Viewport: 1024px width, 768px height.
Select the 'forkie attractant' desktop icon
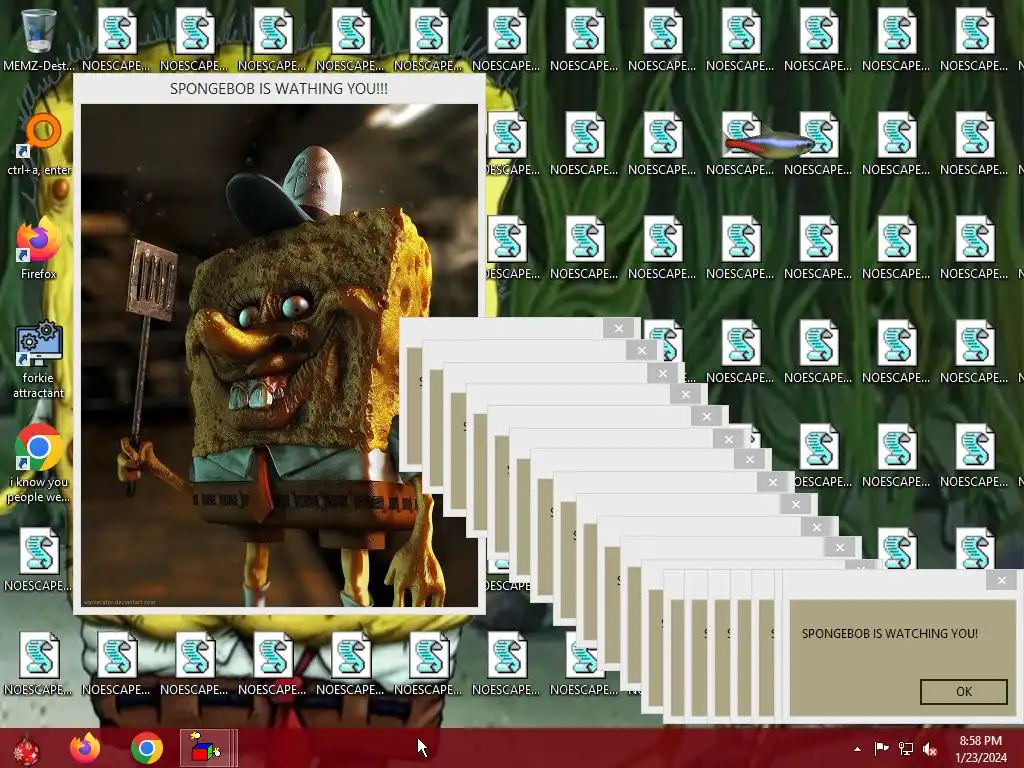click(x=39, y=359)
